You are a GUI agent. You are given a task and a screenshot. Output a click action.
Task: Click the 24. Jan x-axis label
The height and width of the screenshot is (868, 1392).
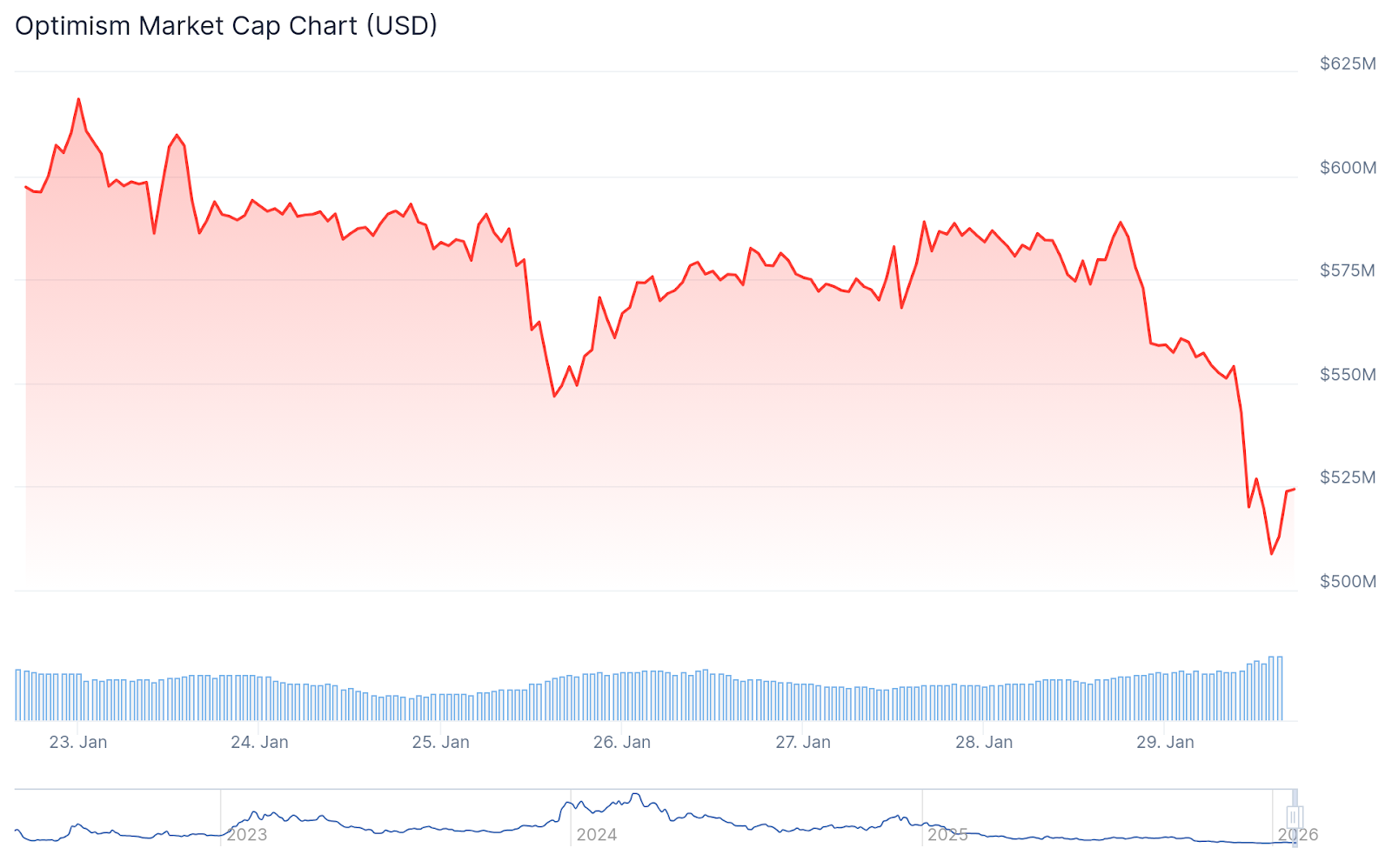point(259,743)
